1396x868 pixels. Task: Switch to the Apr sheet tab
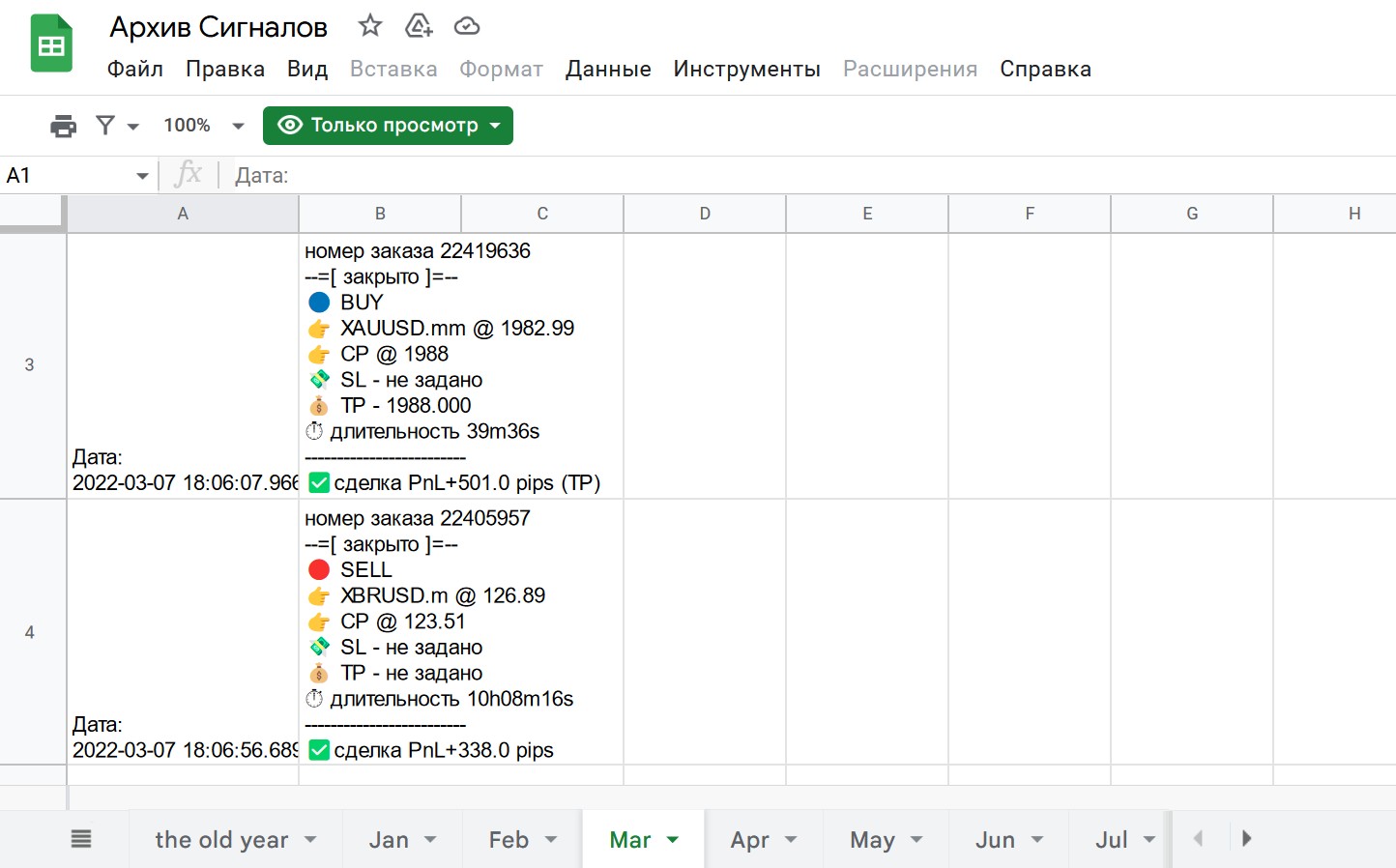pos(750,840)
